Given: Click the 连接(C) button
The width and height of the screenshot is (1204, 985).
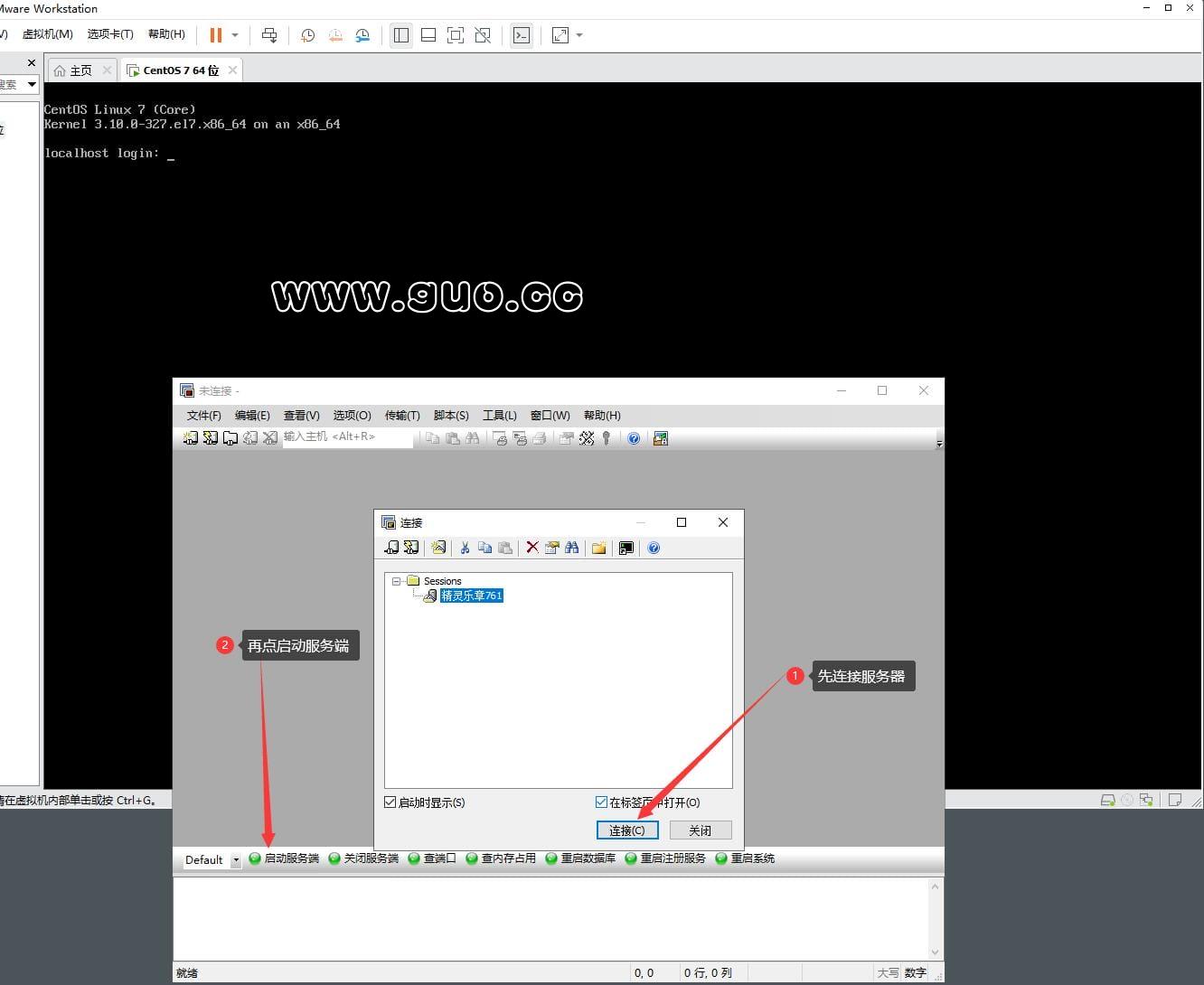Looking at the screenshot, I should [x=627, y=830].
